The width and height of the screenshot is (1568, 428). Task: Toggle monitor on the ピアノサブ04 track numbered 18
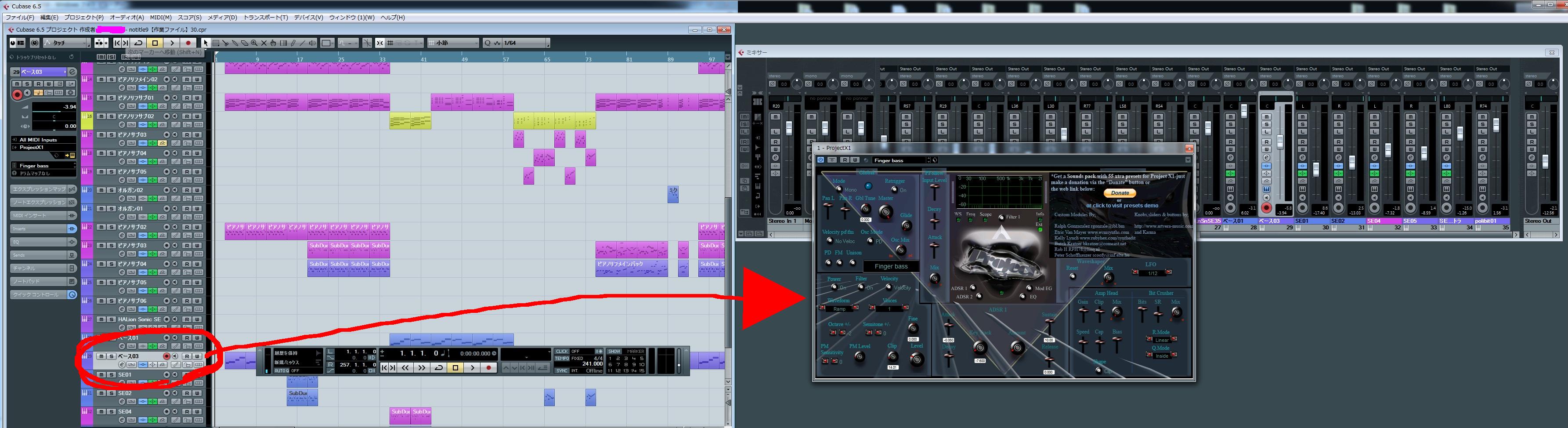click(x=175, y=153)
